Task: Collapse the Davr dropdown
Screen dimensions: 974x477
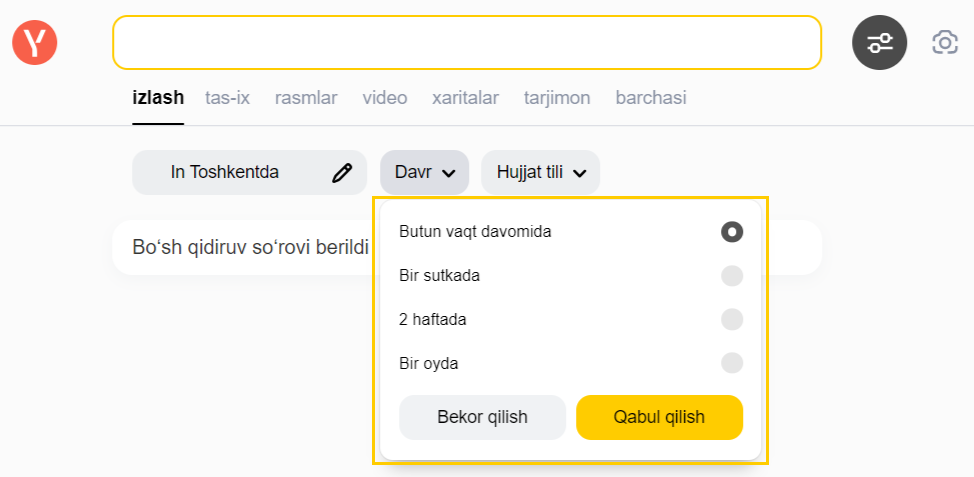Action: (x=424, y=173)
